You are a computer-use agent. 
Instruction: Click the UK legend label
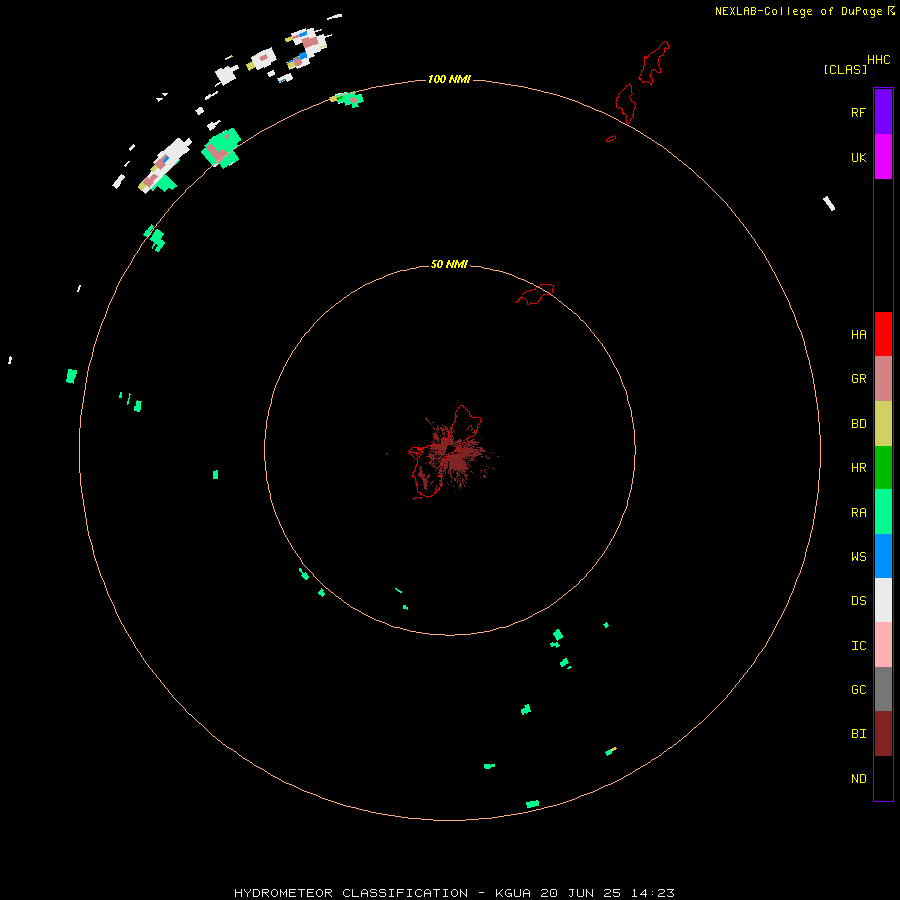pyautogui.click(x=858, y=157)
